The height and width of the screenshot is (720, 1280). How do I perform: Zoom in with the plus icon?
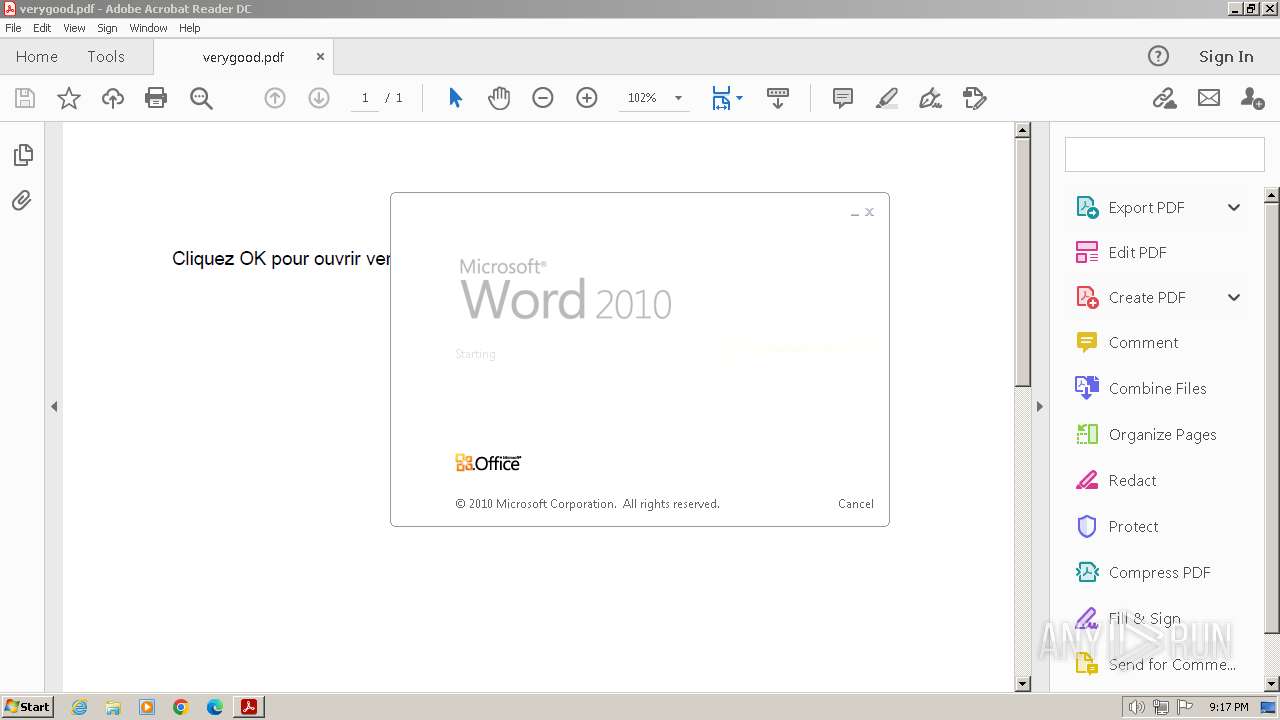click(587, 98)
